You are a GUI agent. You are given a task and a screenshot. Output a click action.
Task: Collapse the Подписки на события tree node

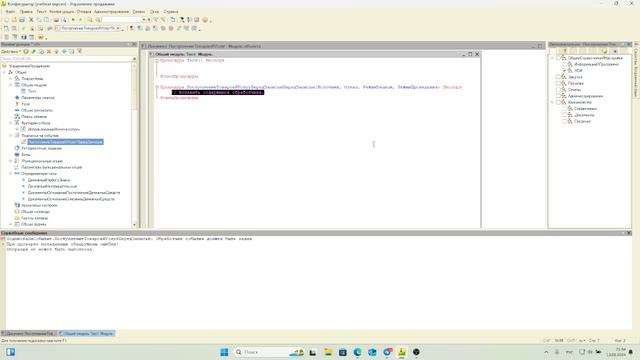(11, 136)
